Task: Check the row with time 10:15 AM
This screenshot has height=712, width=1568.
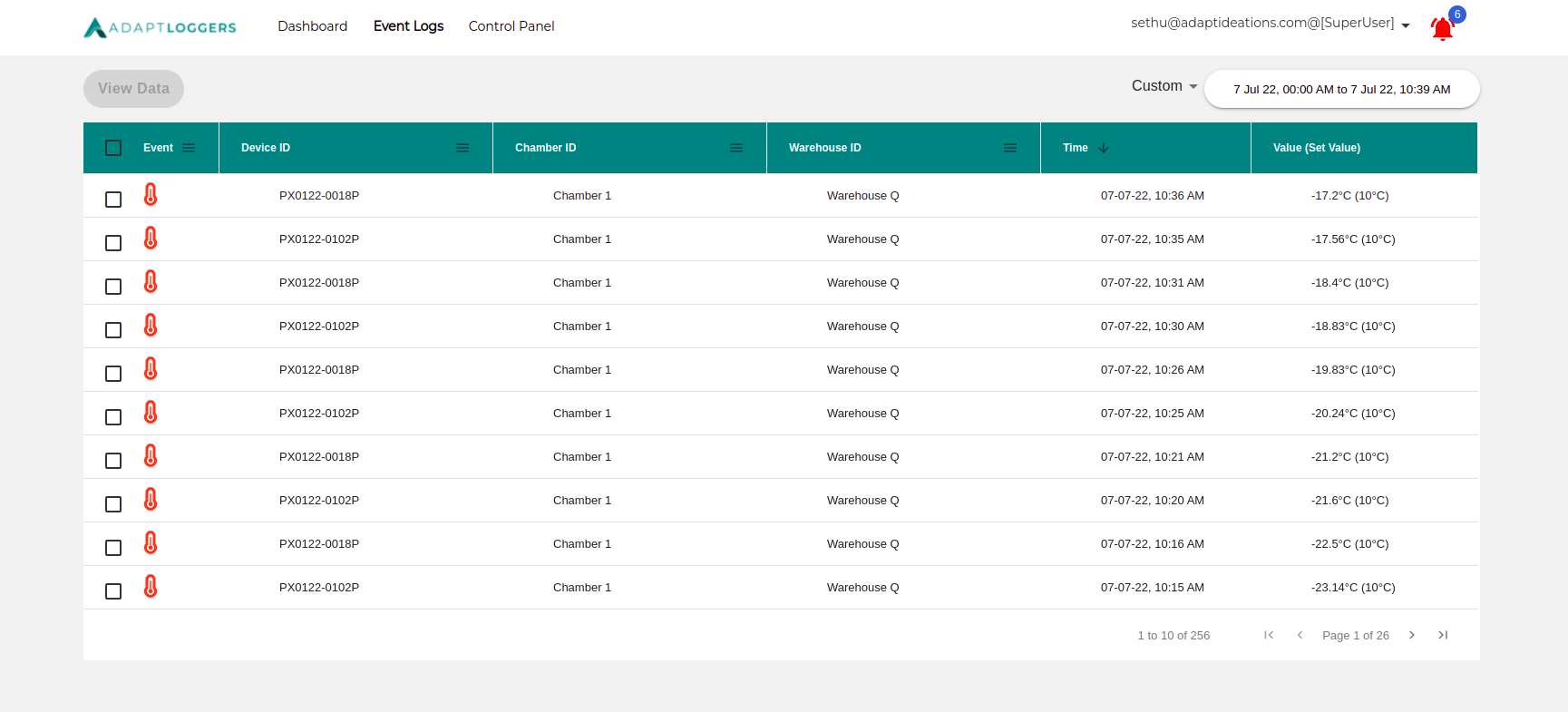Action: click(113, 591)
